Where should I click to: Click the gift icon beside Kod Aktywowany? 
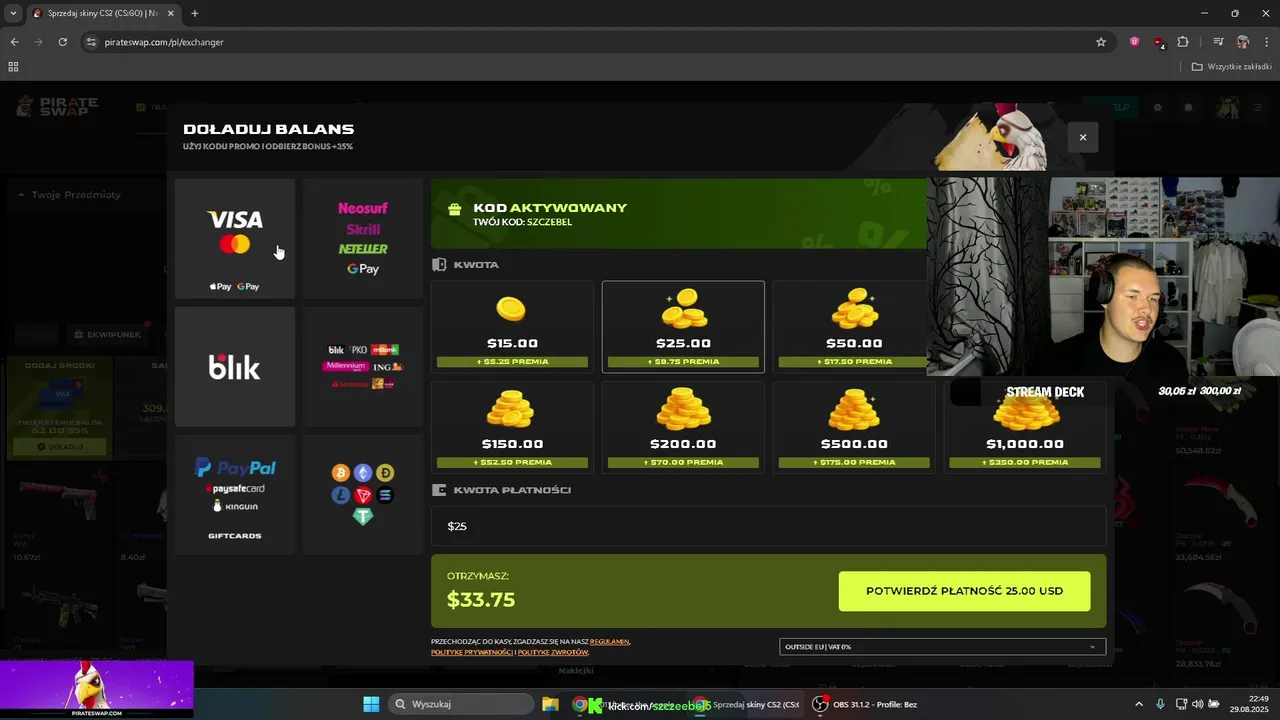point(455,209)
